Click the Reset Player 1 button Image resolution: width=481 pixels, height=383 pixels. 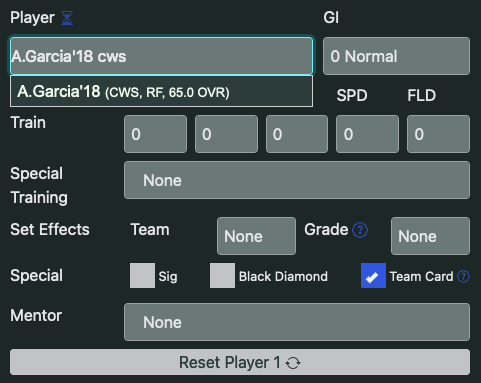pyautogui.click(x=240, y=362)
